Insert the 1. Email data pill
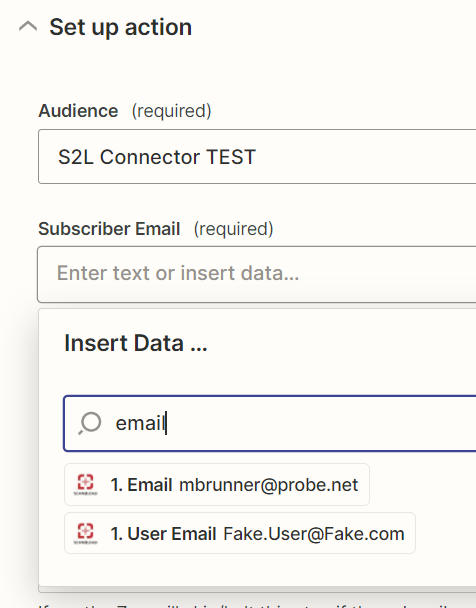476x608 pixels. click(x=217, y=484)
